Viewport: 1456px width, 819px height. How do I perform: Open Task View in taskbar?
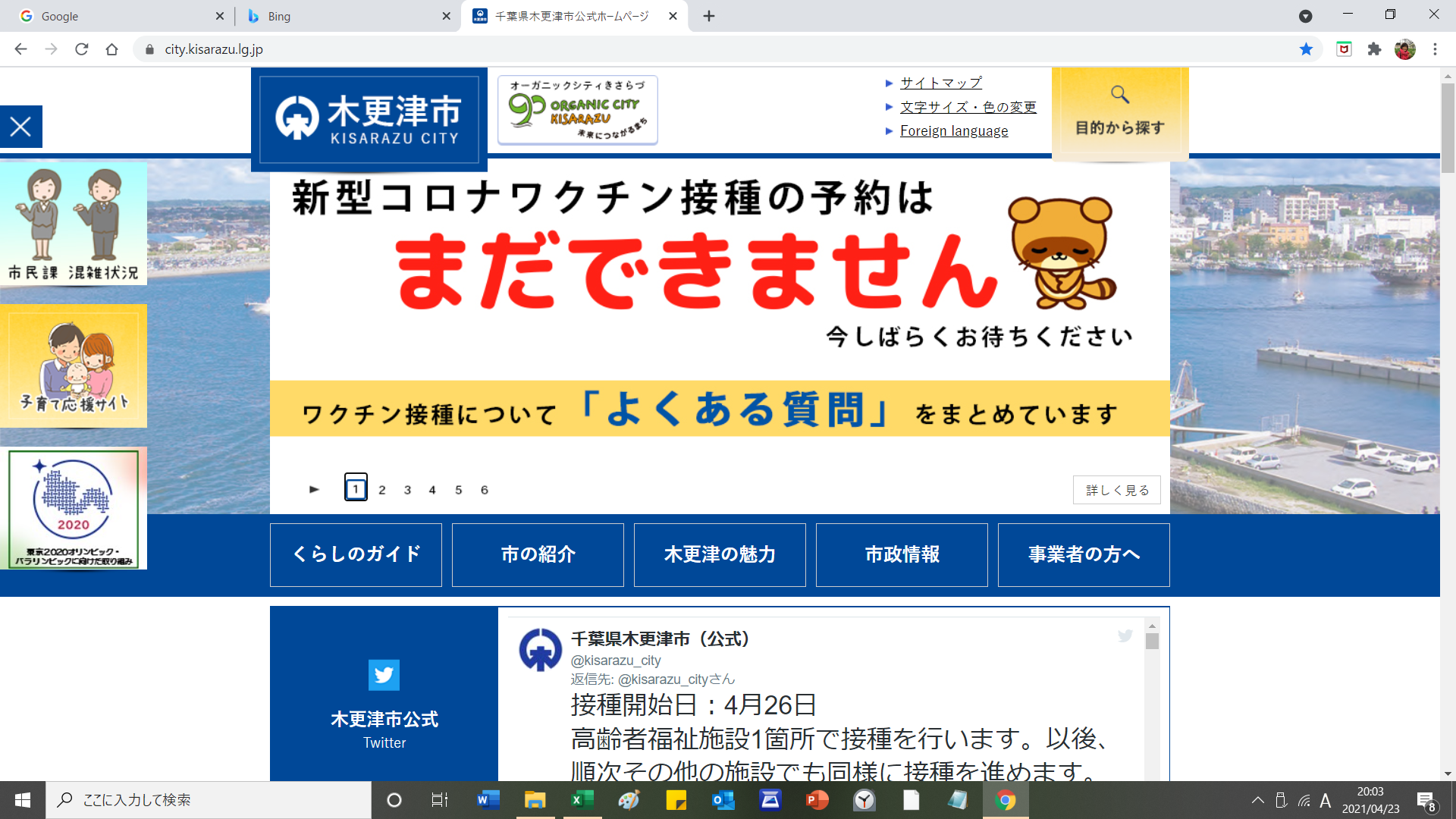pos(440,800)
